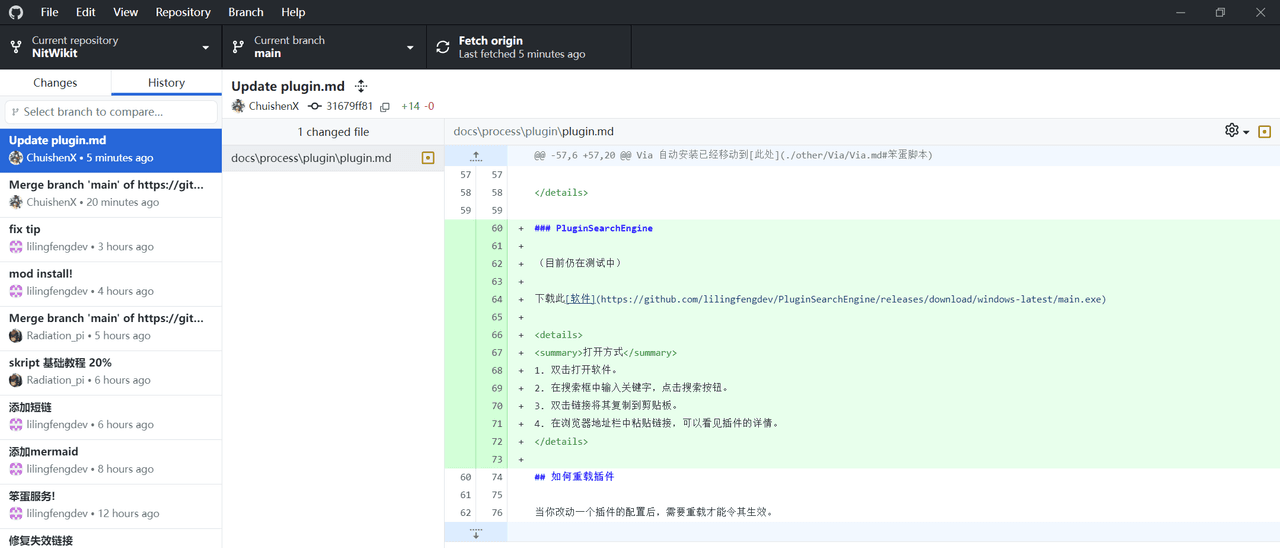Open the Current branch dropdown
The height and width of the screenshot is (548, 1280).
pyautogui.click(x=322, y=47)
